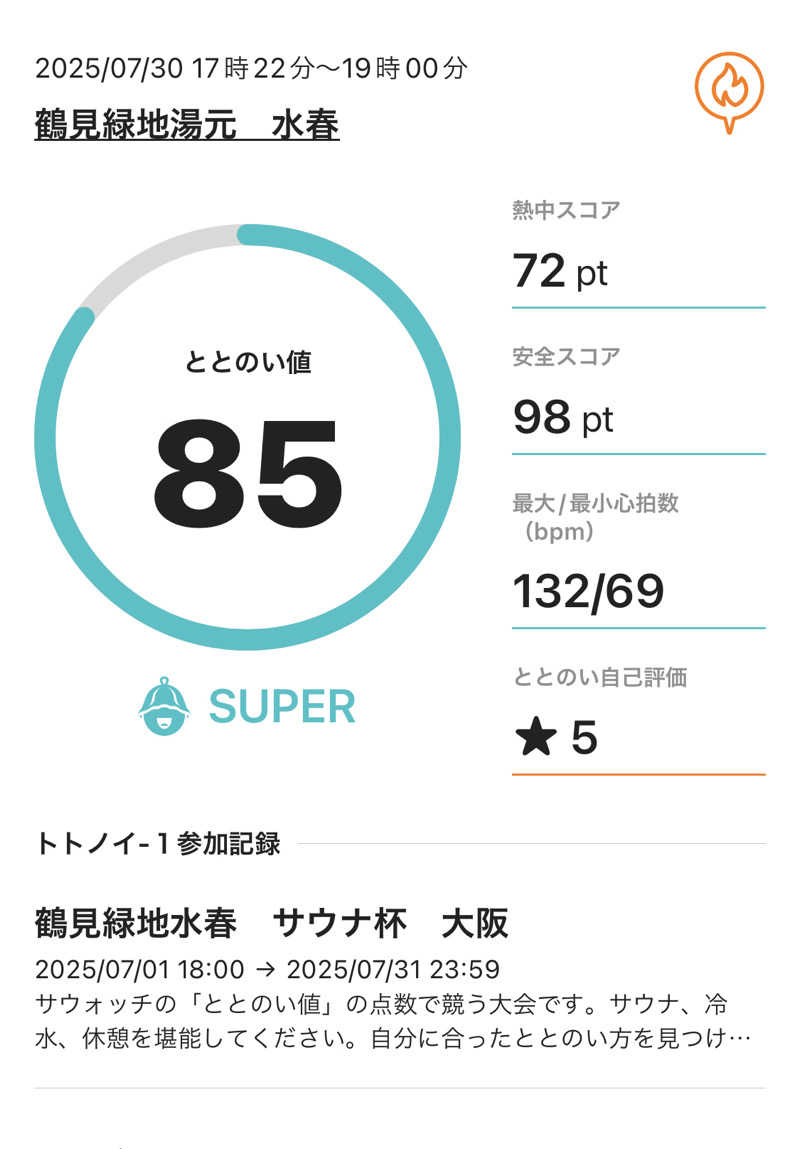Click the SUPER mascot bell icon

coord(164,706)
